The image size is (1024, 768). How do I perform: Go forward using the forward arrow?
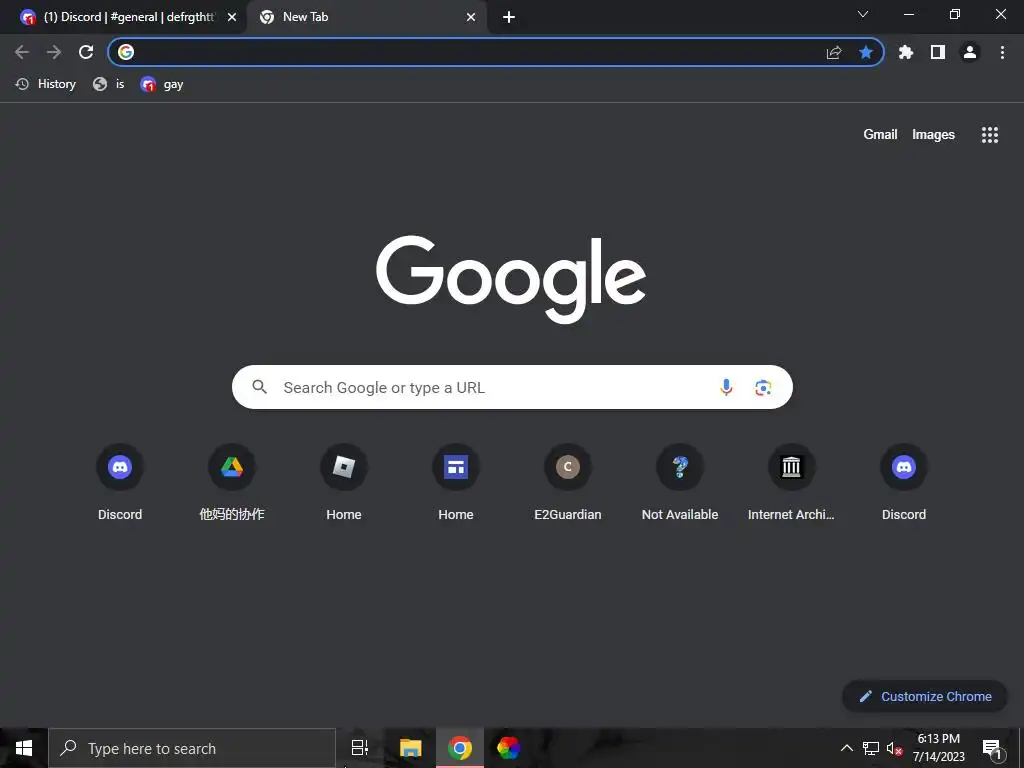coord(54,52)
